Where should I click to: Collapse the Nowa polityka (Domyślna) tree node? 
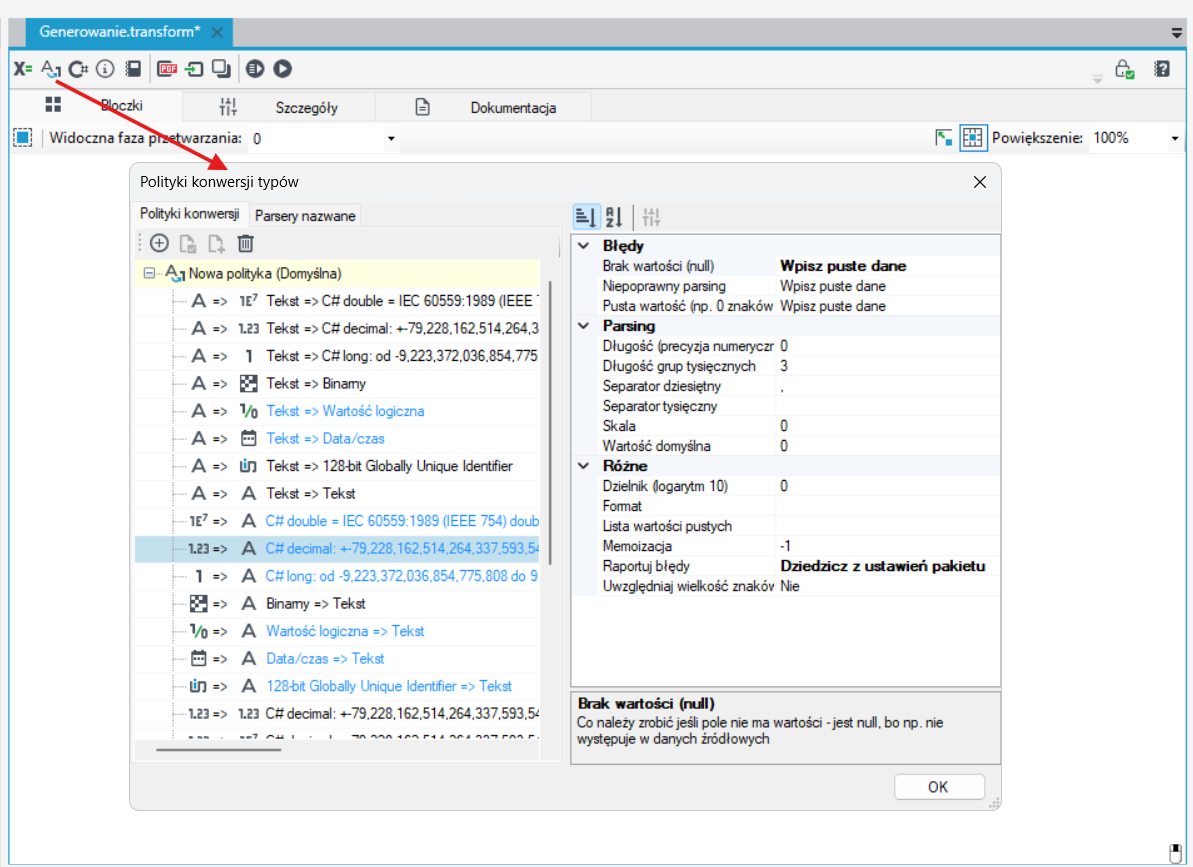pyautogui.click(x=149, y=273)
